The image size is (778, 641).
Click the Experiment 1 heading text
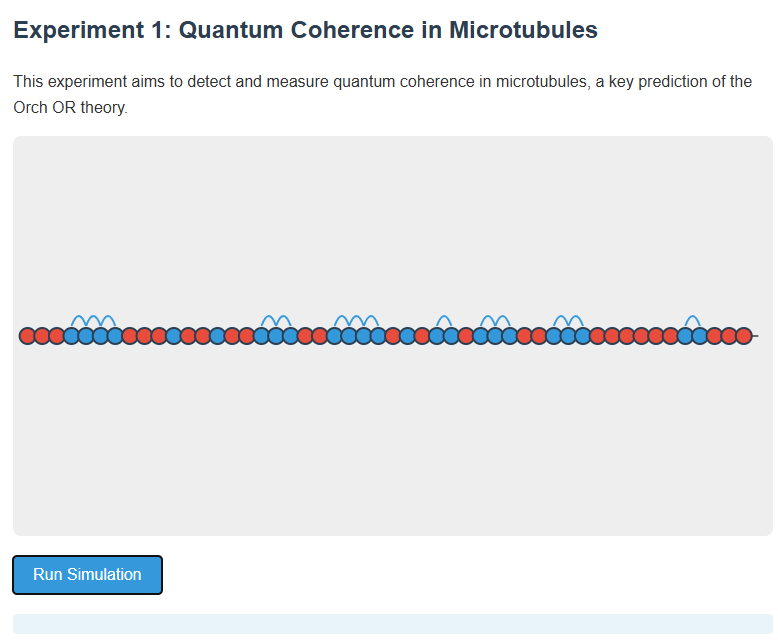pos(305,30)
